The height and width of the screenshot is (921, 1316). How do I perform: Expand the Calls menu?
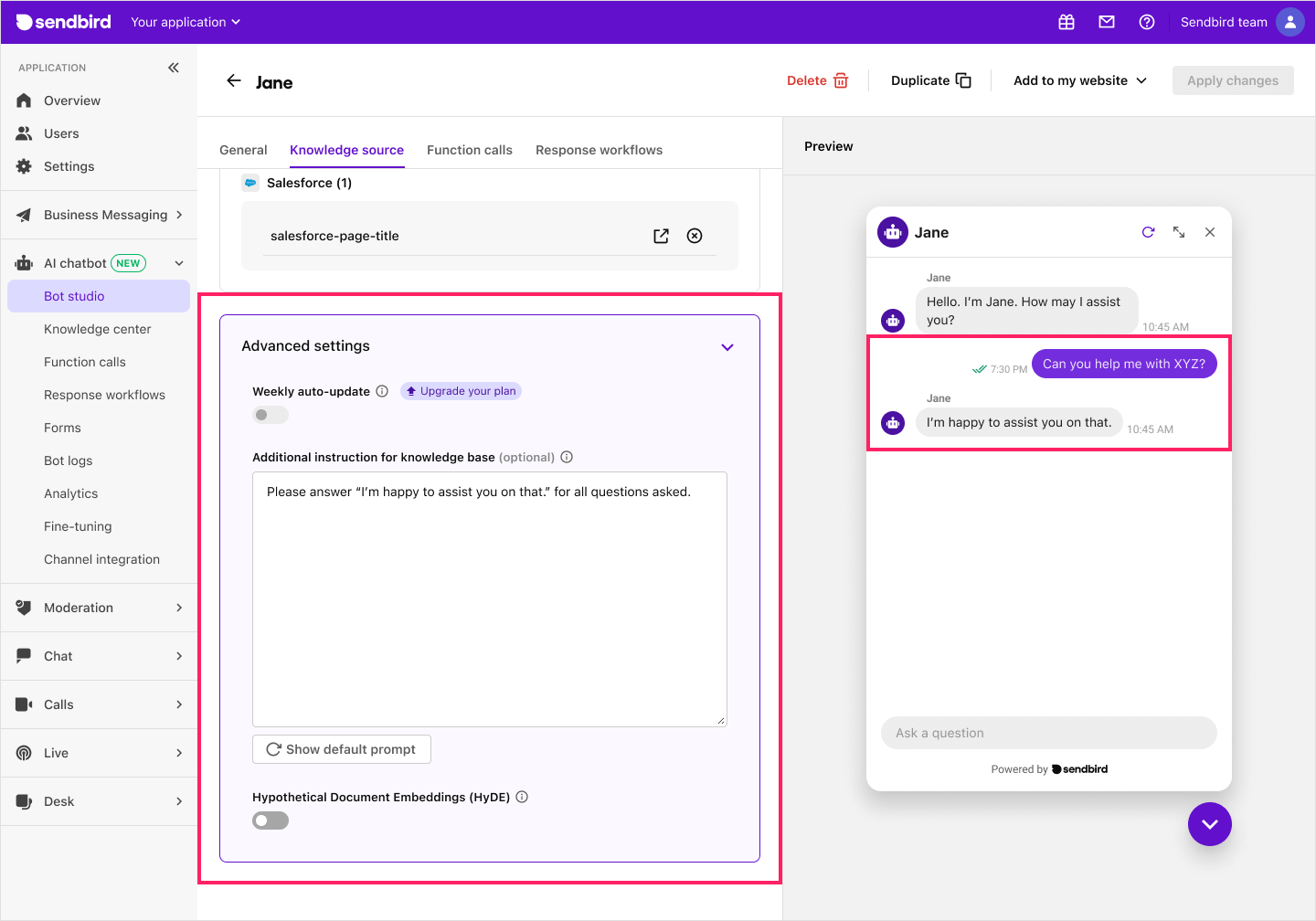tap(179, 704)
